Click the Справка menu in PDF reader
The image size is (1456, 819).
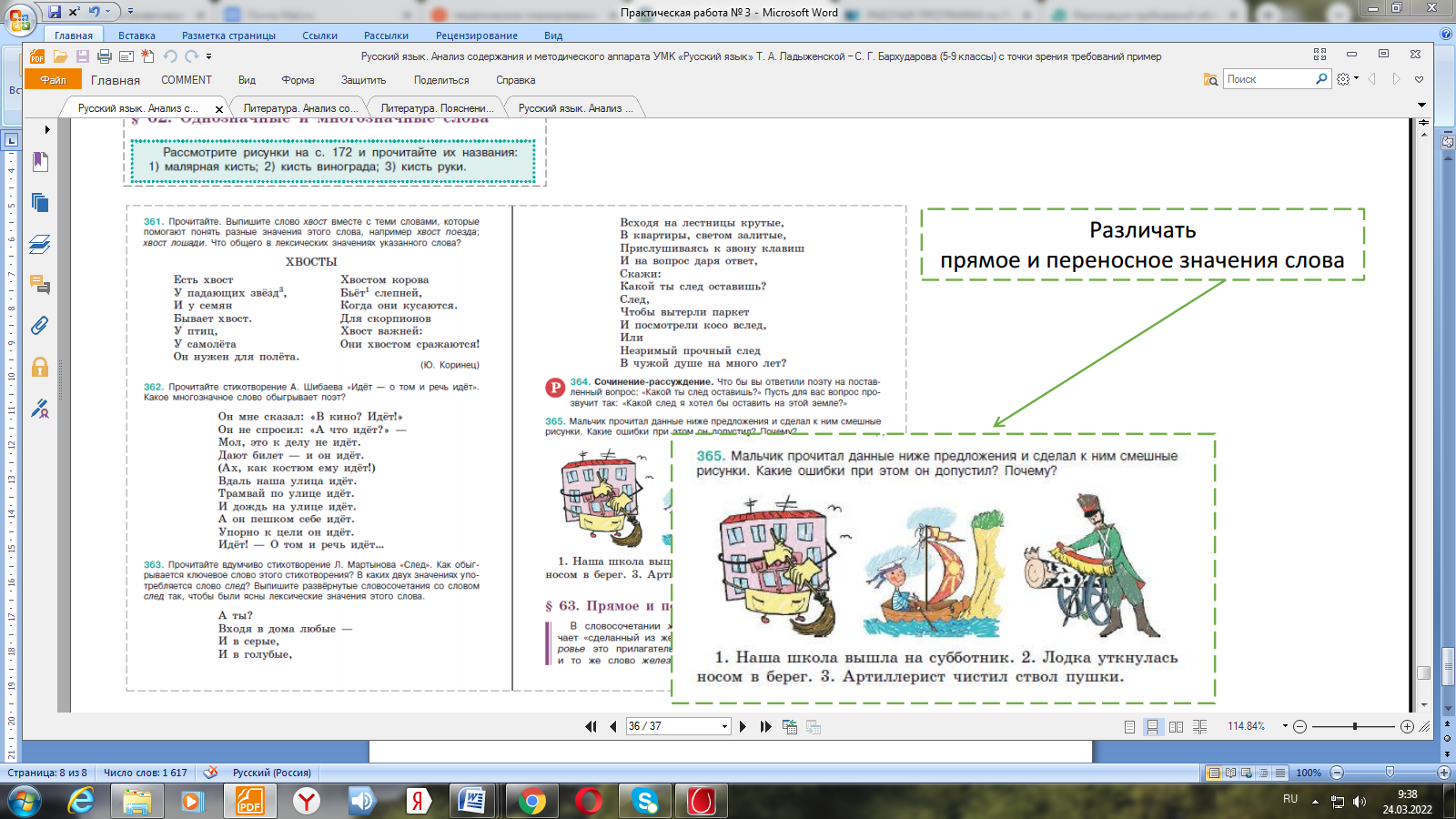coord(515,80)
